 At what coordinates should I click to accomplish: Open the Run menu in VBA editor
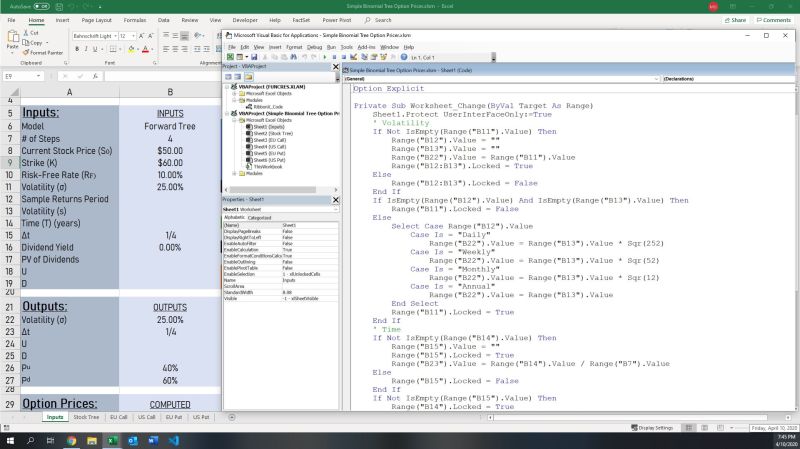click(x=331, y=47)
